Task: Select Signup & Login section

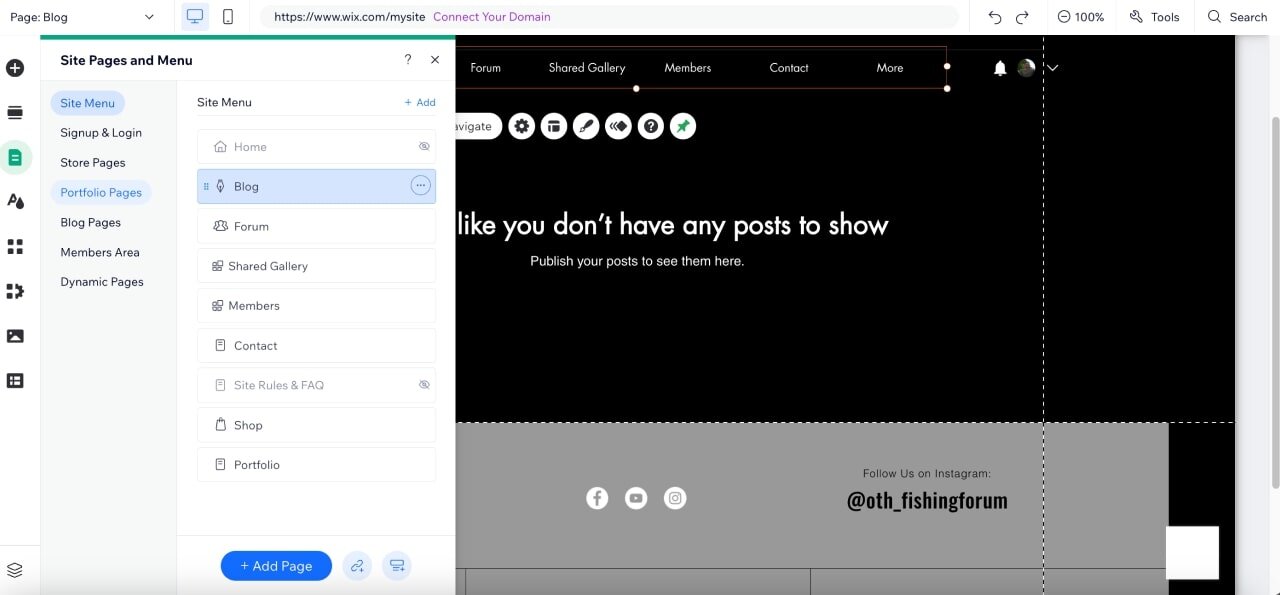Action: [101, 133]
